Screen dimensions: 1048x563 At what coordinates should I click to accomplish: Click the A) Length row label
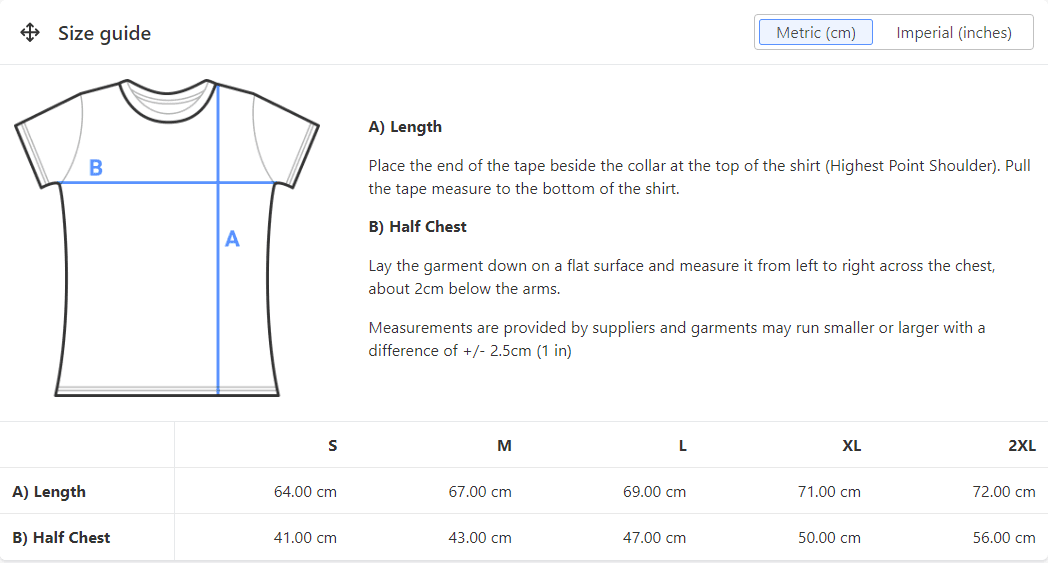tap(49, 492)
